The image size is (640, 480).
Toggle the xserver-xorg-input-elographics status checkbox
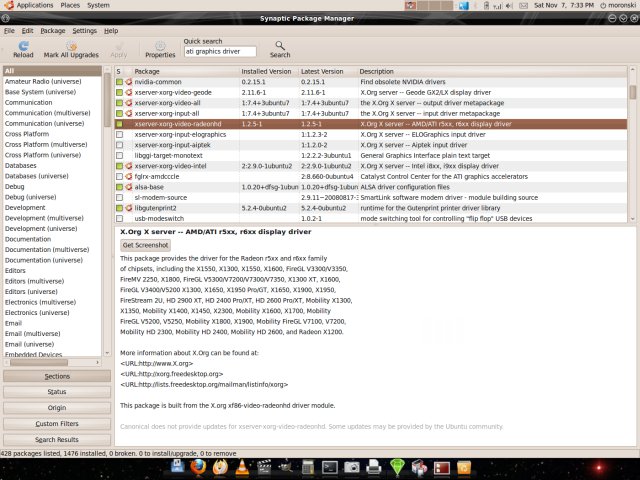(120, 133)
